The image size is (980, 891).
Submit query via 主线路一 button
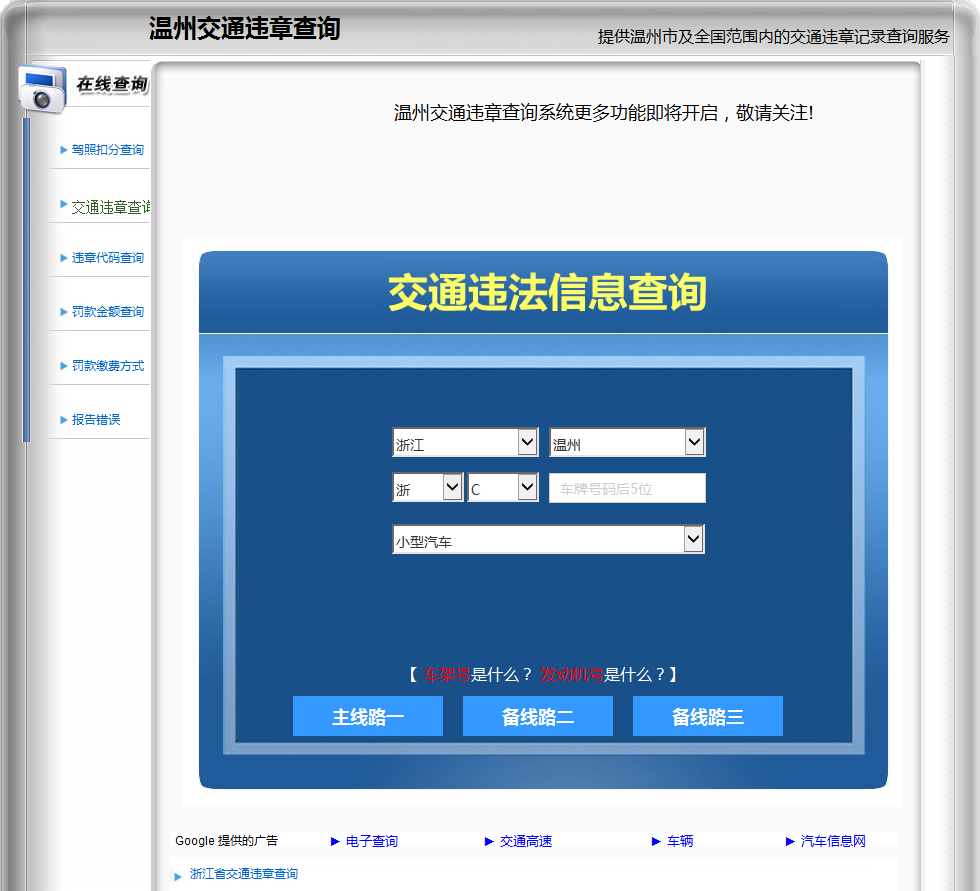(368, 716)
